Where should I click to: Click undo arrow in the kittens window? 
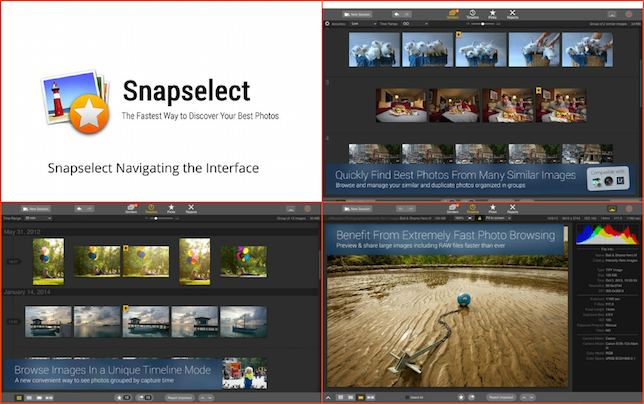point(396,14)
